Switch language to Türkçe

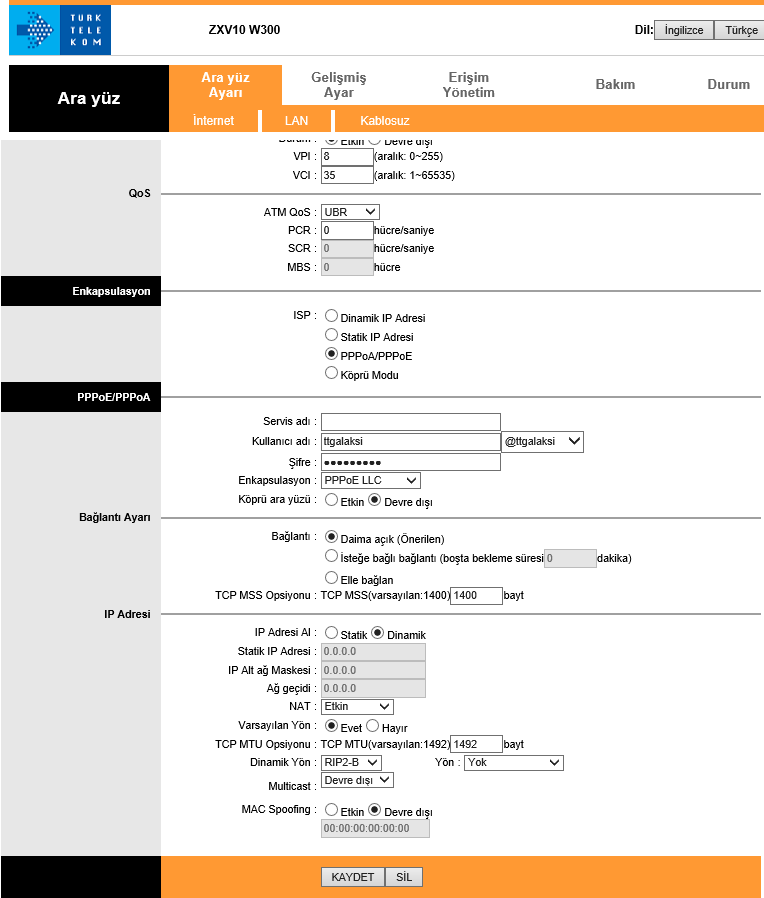tap(741, 30)
